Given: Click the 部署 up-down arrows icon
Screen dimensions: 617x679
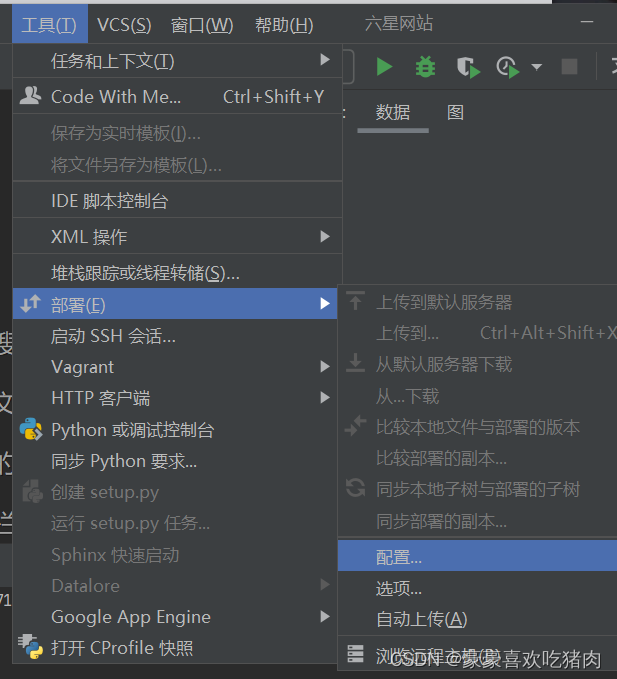Looking at the screenshot, I should 30,304.
